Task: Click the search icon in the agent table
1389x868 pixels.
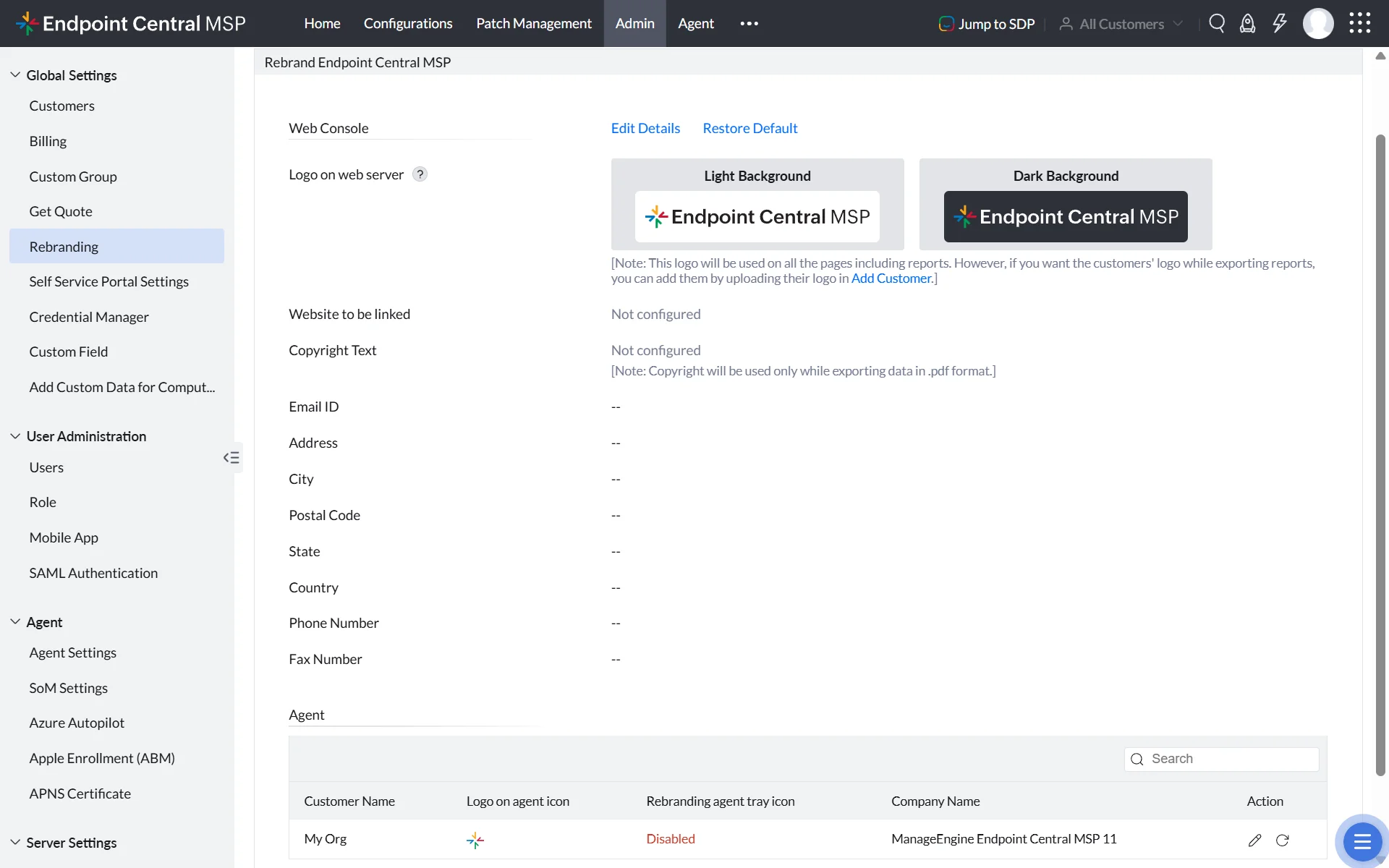Action: point(1137,759)
